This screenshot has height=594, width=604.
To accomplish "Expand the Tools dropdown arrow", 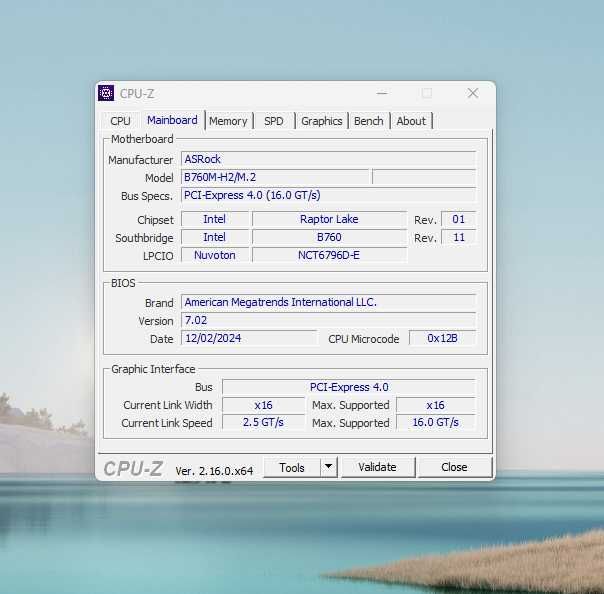I will pyautogui.click(x=329, y=467).
